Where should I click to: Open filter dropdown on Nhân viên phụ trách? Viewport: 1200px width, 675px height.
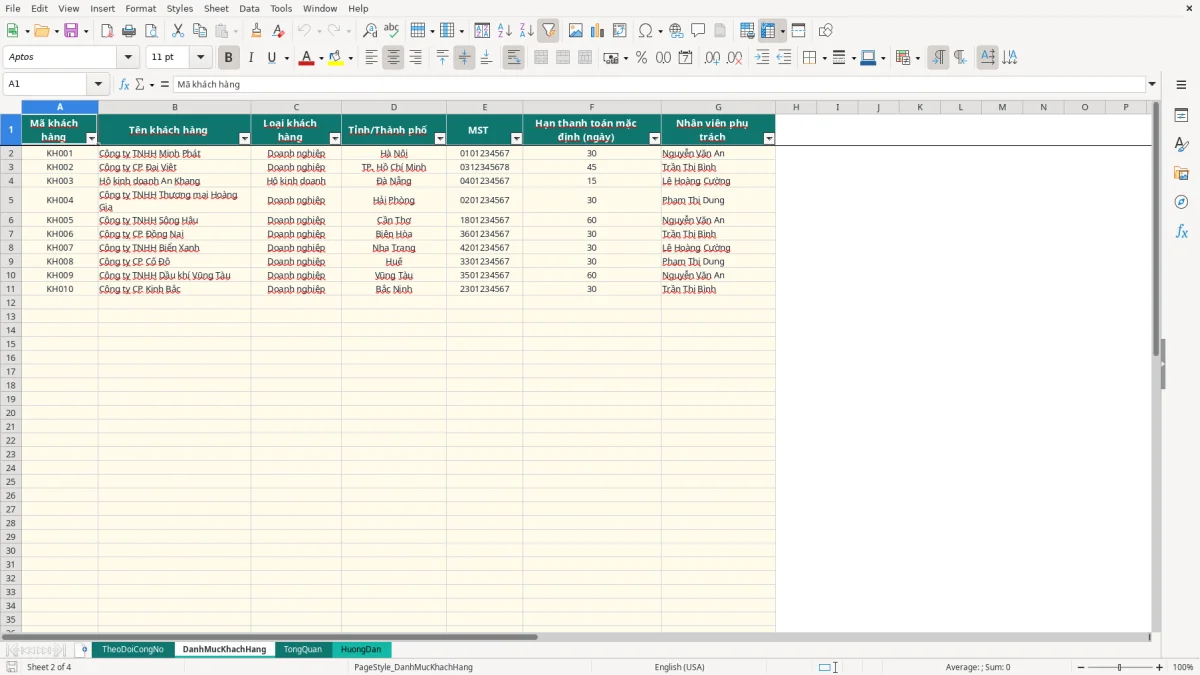click(x=769, y=139)
